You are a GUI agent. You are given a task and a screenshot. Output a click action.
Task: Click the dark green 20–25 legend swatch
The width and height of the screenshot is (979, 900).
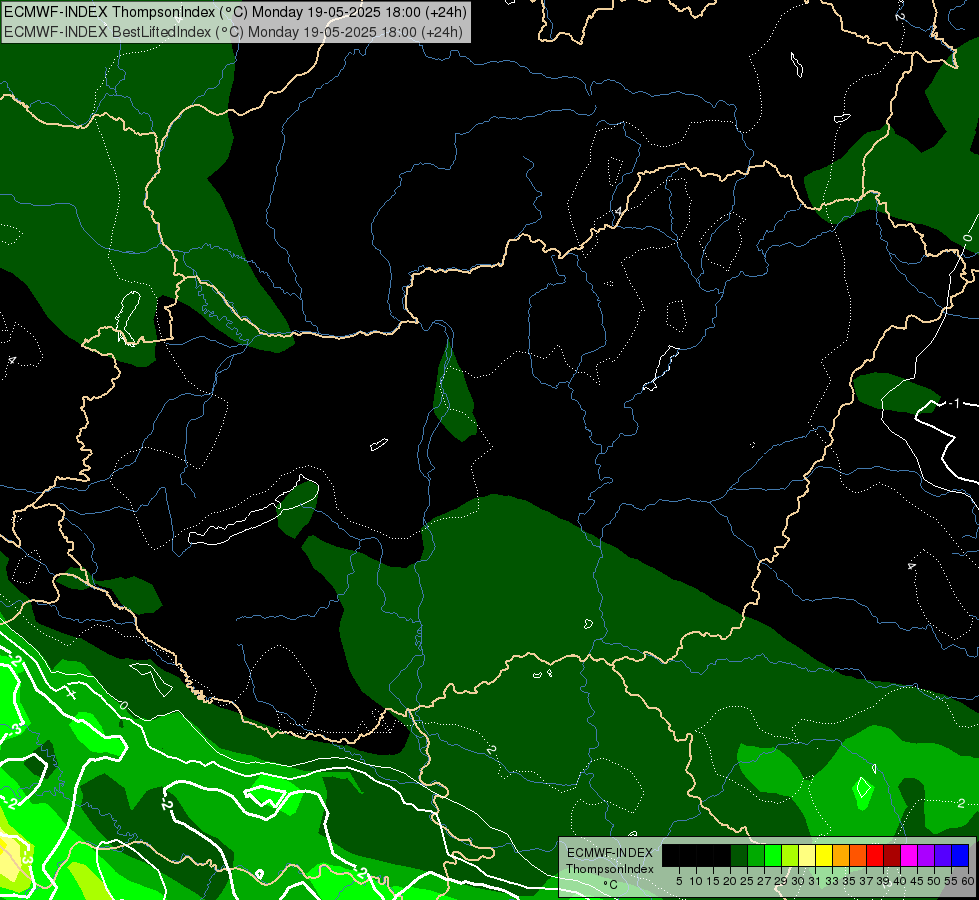pyautogui.click(x=739, y=855)
